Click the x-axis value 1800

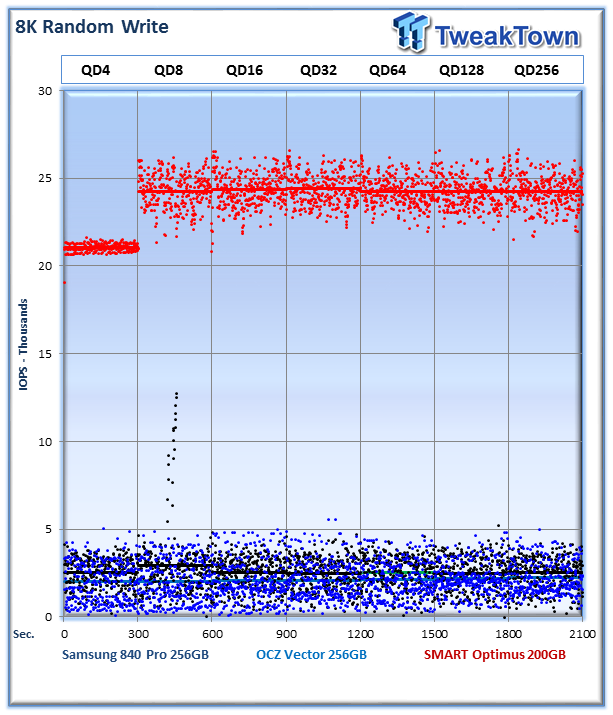[509, 634]
